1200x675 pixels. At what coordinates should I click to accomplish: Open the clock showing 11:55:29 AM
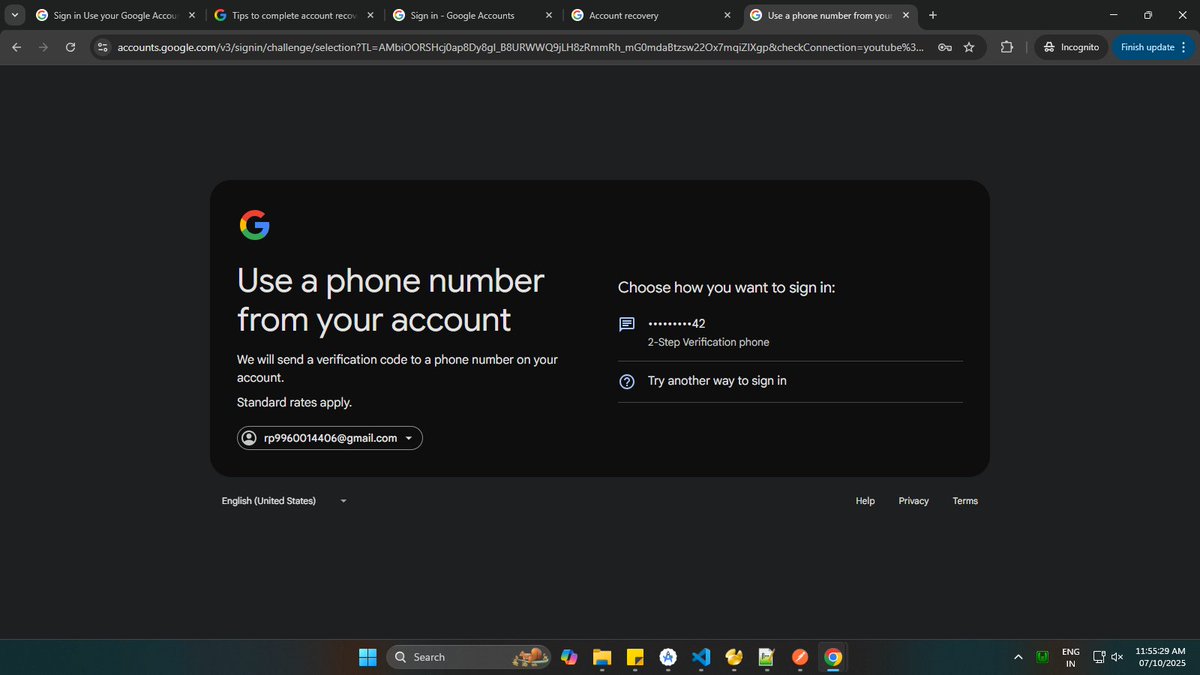click(1160, 657)
